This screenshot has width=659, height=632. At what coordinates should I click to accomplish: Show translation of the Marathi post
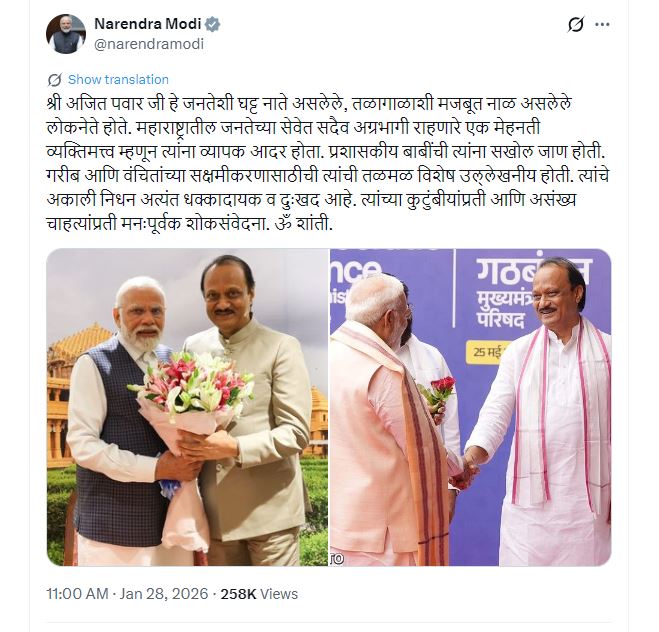pyautogui.click(x=118, y=79)
